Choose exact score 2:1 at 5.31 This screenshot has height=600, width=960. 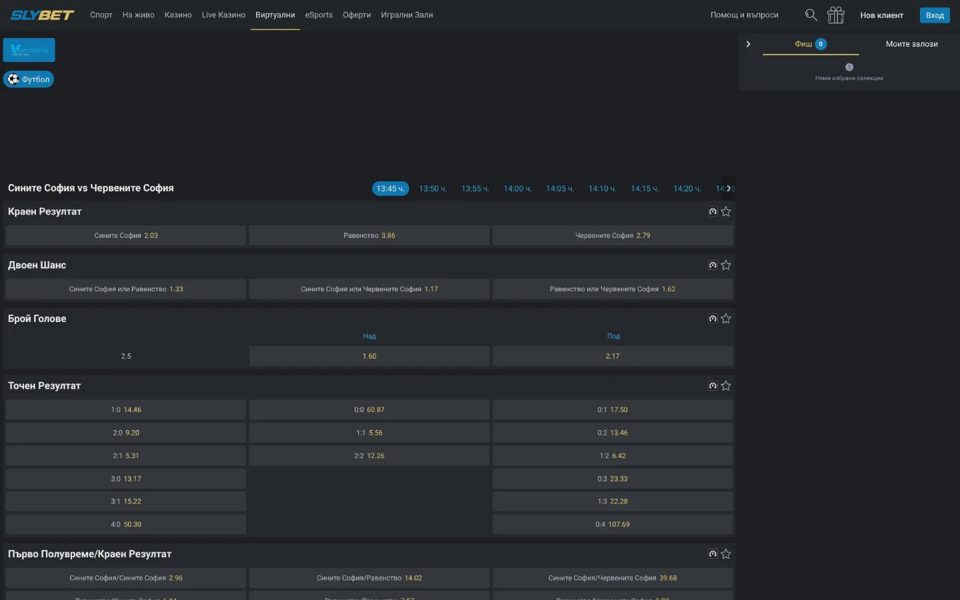[x=126, y=456]
